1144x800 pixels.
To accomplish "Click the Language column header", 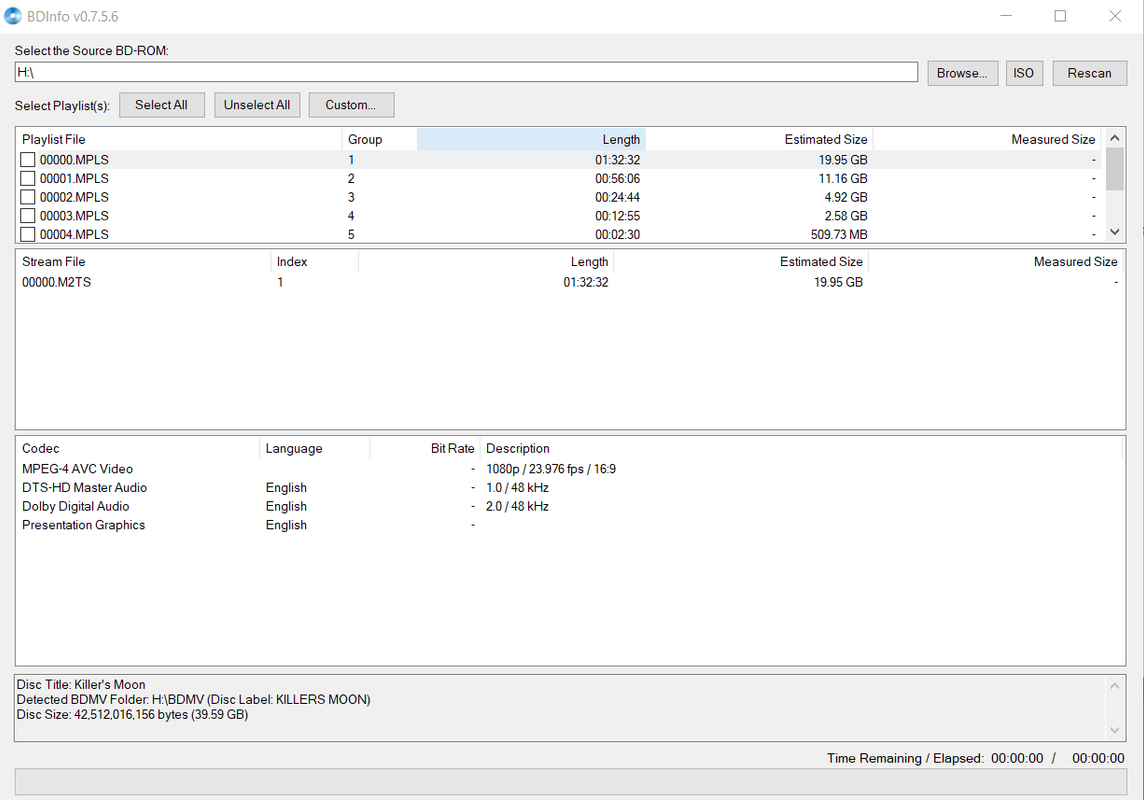I will point(314,448).
